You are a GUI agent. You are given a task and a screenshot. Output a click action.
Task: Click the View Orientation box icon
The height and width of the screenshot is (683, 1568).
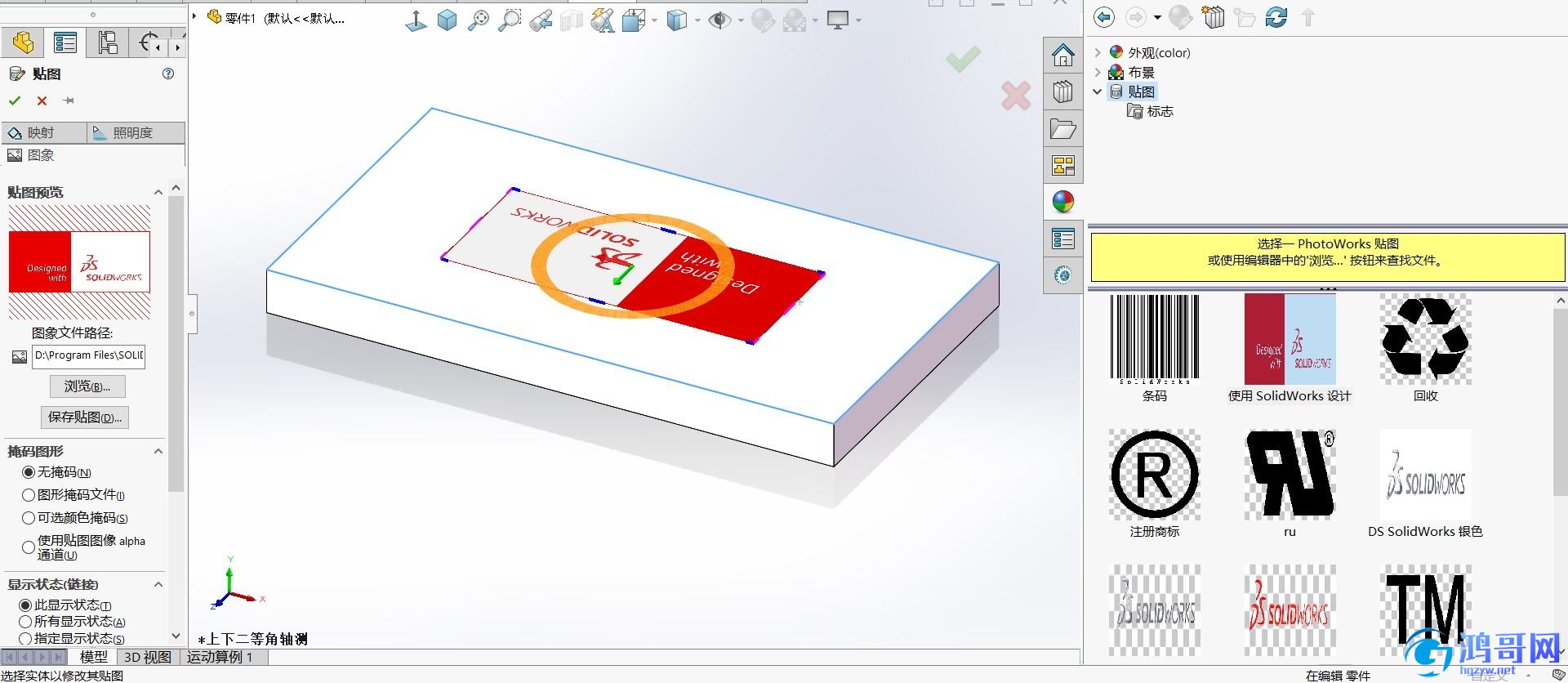634,20
